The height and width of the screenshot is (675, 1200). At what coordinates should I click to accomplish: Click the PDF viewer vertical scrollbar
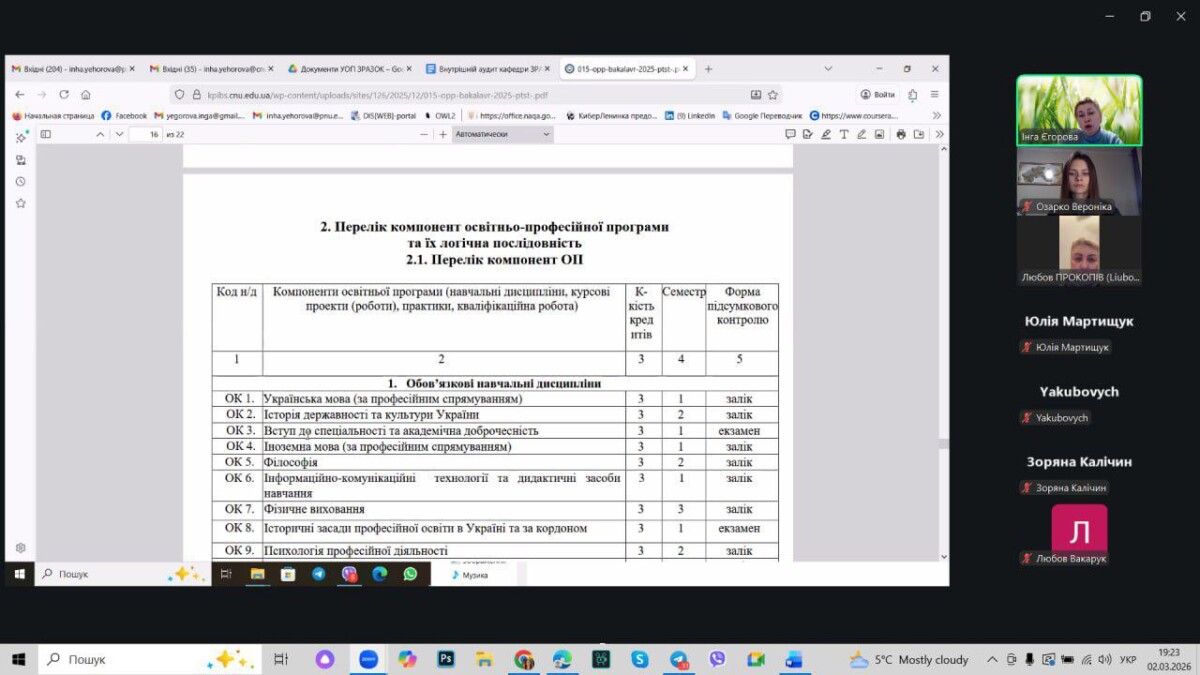pyautogui.click(x=943, y=350)
